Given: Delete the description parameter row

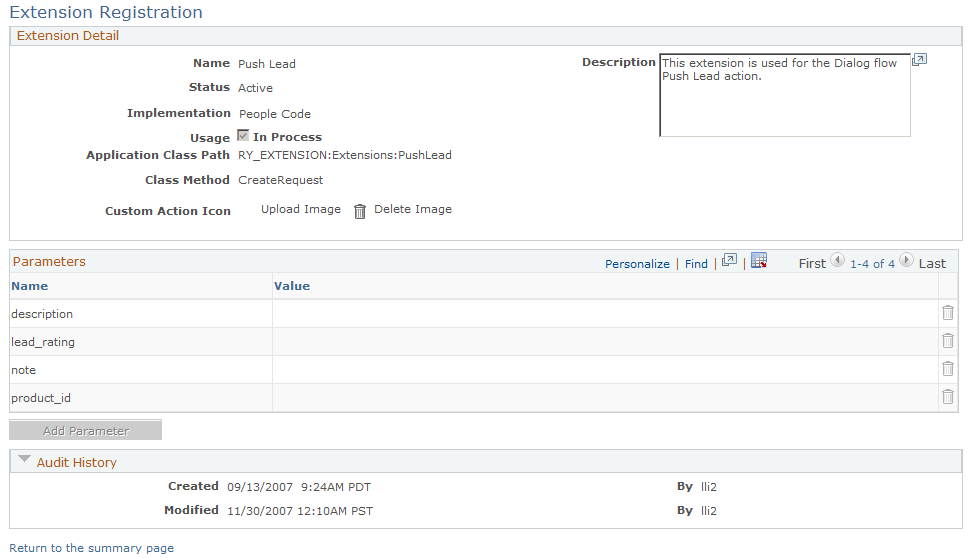Looking at the screenshot, I should pyautogui.click(x=948, y=313).
